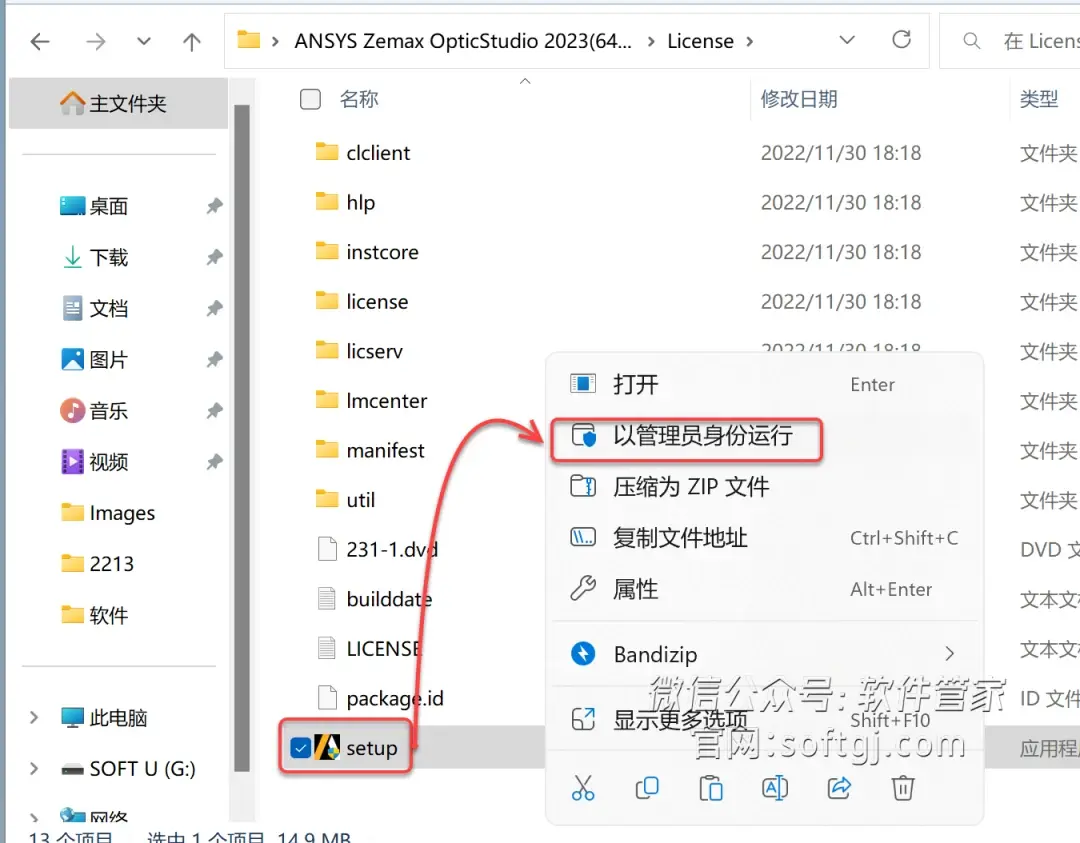1080x843 pixels.
Task: Delete the file using trash icon
Action: [x=902, y=788]
